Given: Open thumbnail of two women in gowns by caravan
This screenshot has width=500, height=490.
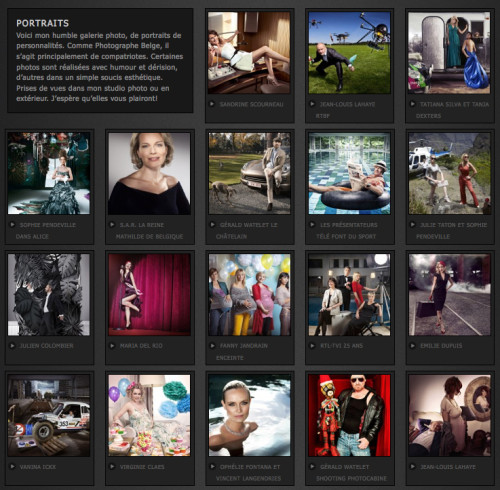Looking at the screenshot, I should (x=449, y=53).
